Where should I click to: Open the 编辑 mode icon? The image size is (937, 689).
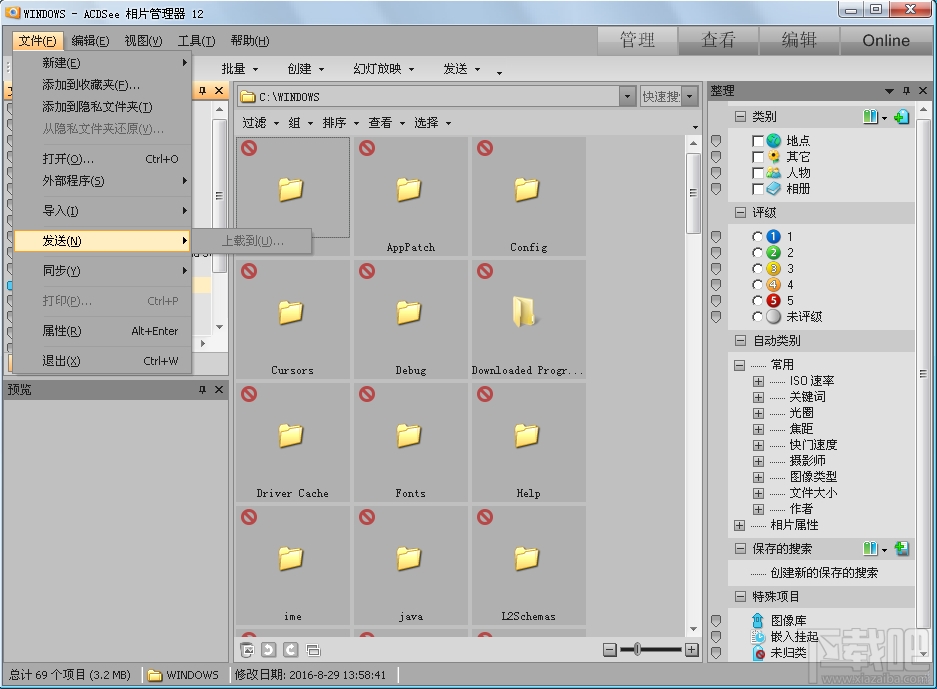point(800,40)
